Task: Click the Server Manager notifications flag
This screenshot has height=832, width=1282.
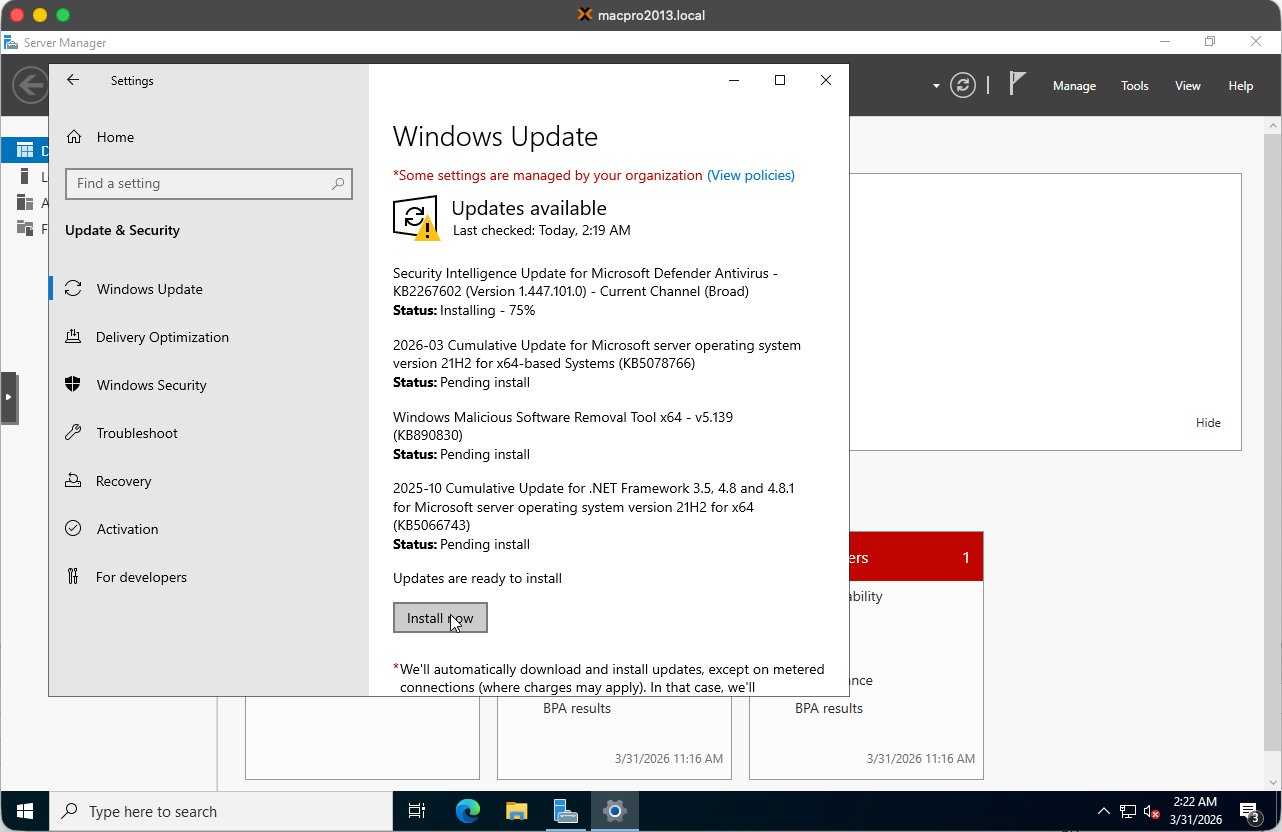Action: point(1015,86)
